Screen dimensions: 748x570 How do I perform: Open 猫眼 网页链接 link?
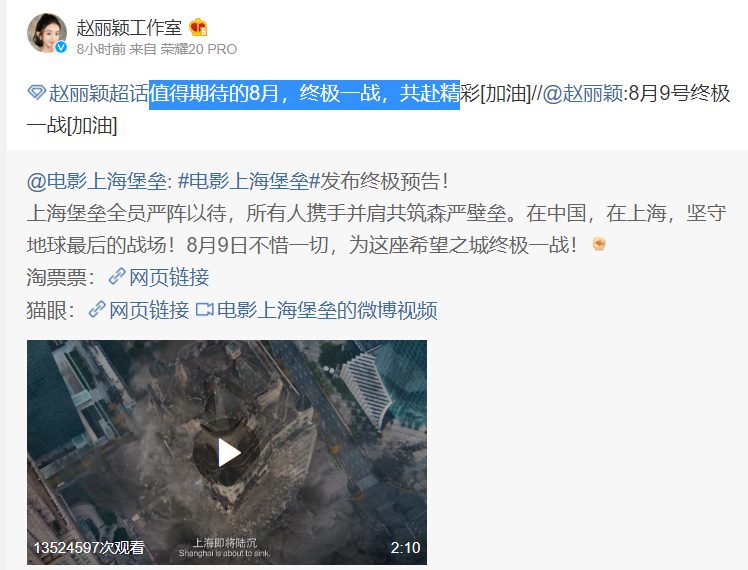pos(149,310)
